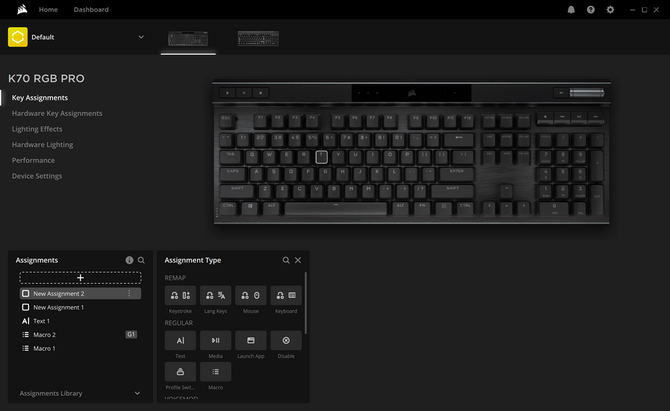Open Lighting Effects section

click(37, 129)
